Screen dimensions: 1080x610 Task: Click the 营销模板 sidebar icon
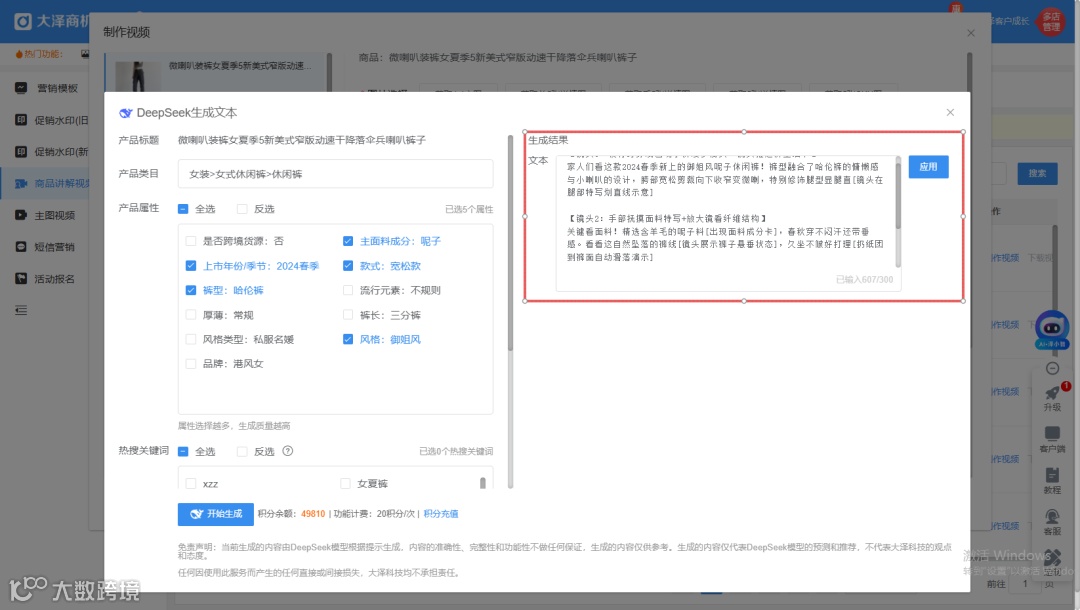click(21, 88)
